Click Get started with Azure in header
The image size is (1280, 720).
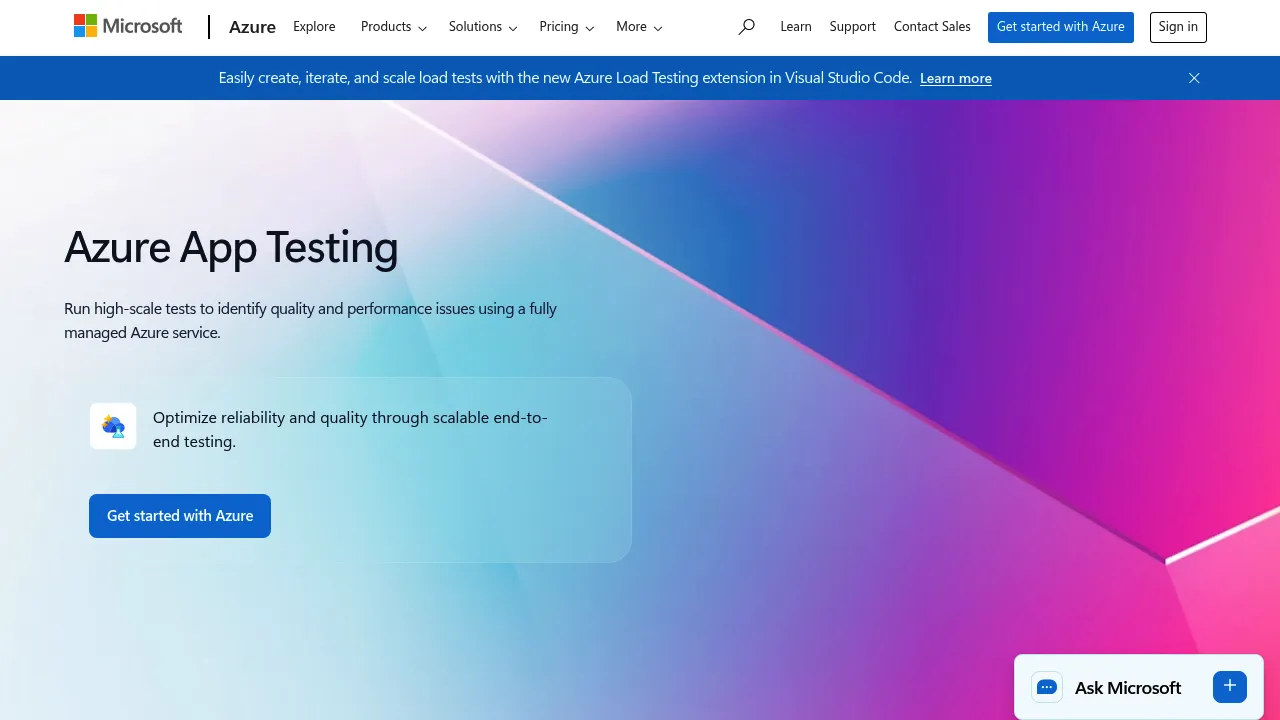click(x=1061, y=27)
